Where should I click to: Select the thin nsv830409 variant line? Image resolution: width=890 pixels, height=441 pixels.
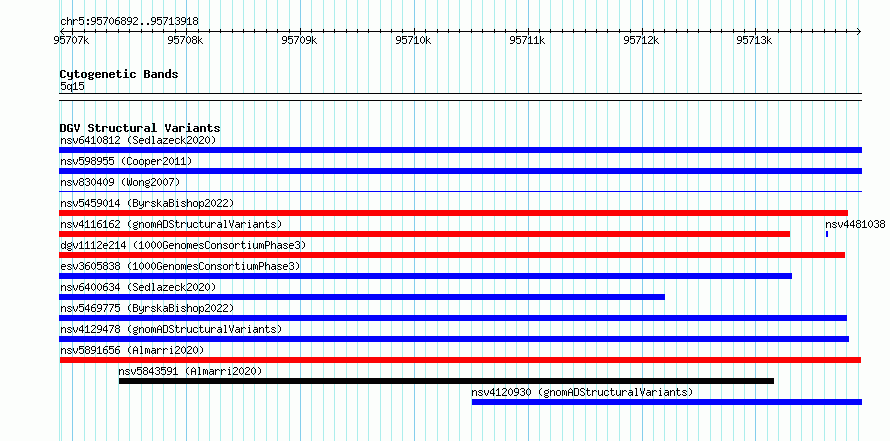[x=460, y=192]
